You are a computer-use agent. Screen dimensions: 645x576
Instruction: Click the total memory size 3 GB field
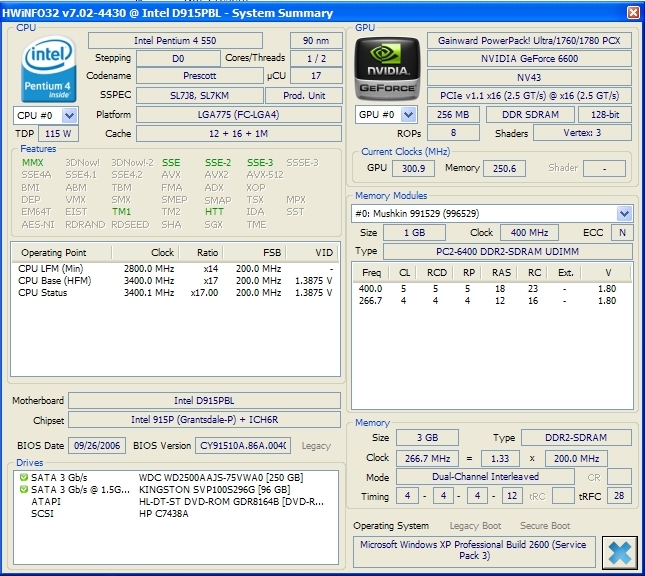click(427, 437)
